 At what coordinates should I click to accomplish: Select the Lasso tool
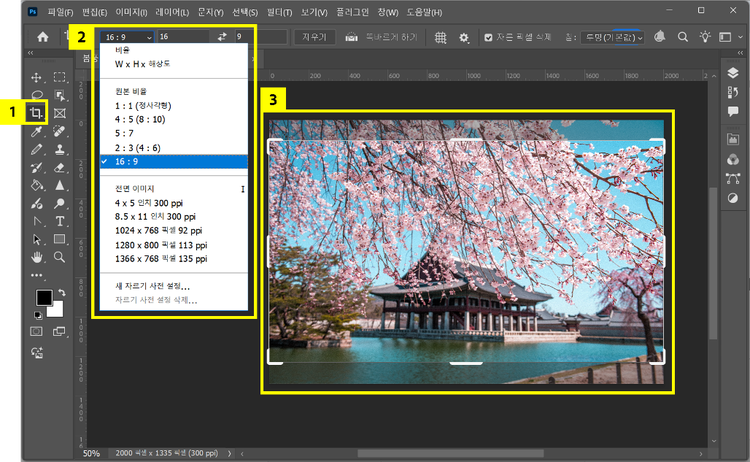[37, 95]
